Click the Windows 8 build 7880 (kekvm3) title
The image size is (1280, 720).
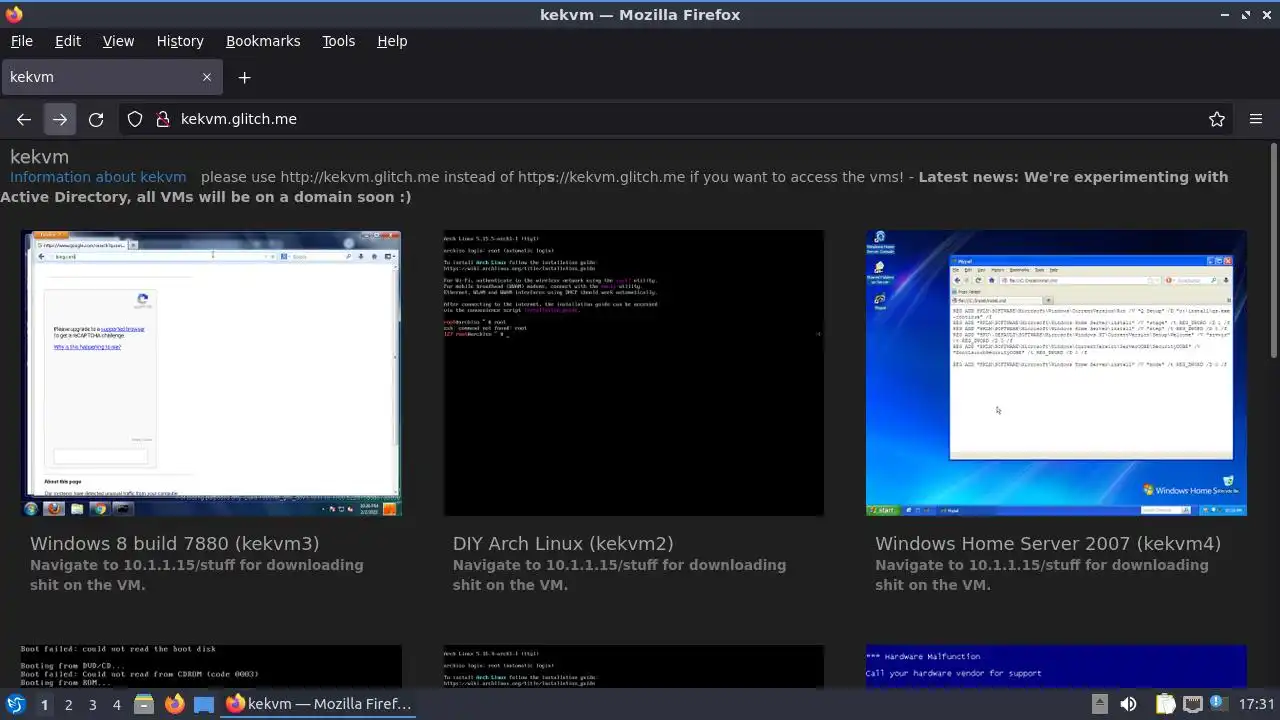coord(175,544)
